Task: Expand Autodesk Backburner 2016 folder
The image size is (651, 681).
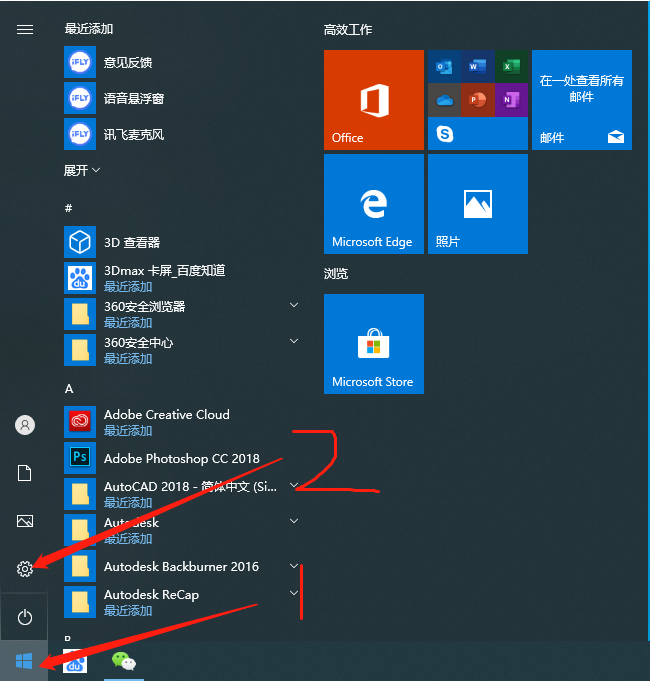Action: pos(294,566)
